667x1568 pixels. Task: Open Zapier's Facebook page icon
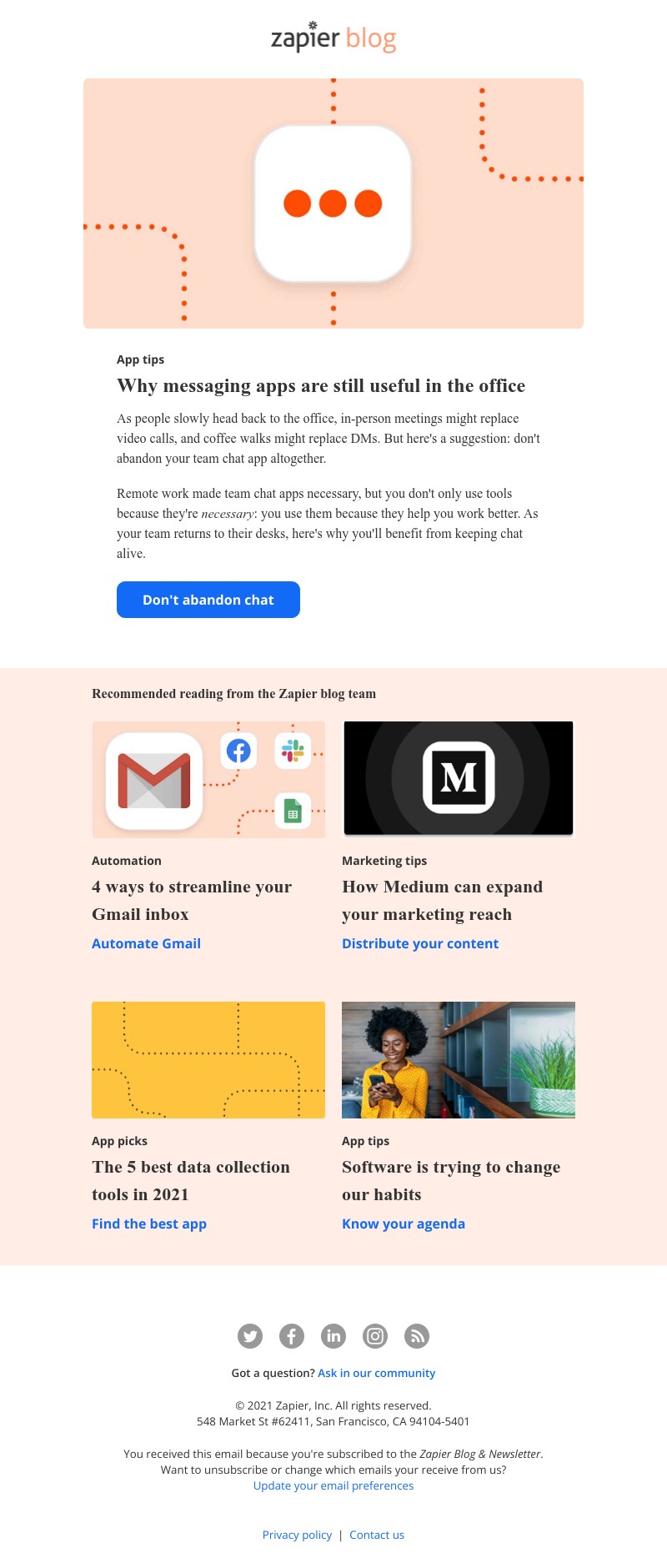coord(292,1336)
